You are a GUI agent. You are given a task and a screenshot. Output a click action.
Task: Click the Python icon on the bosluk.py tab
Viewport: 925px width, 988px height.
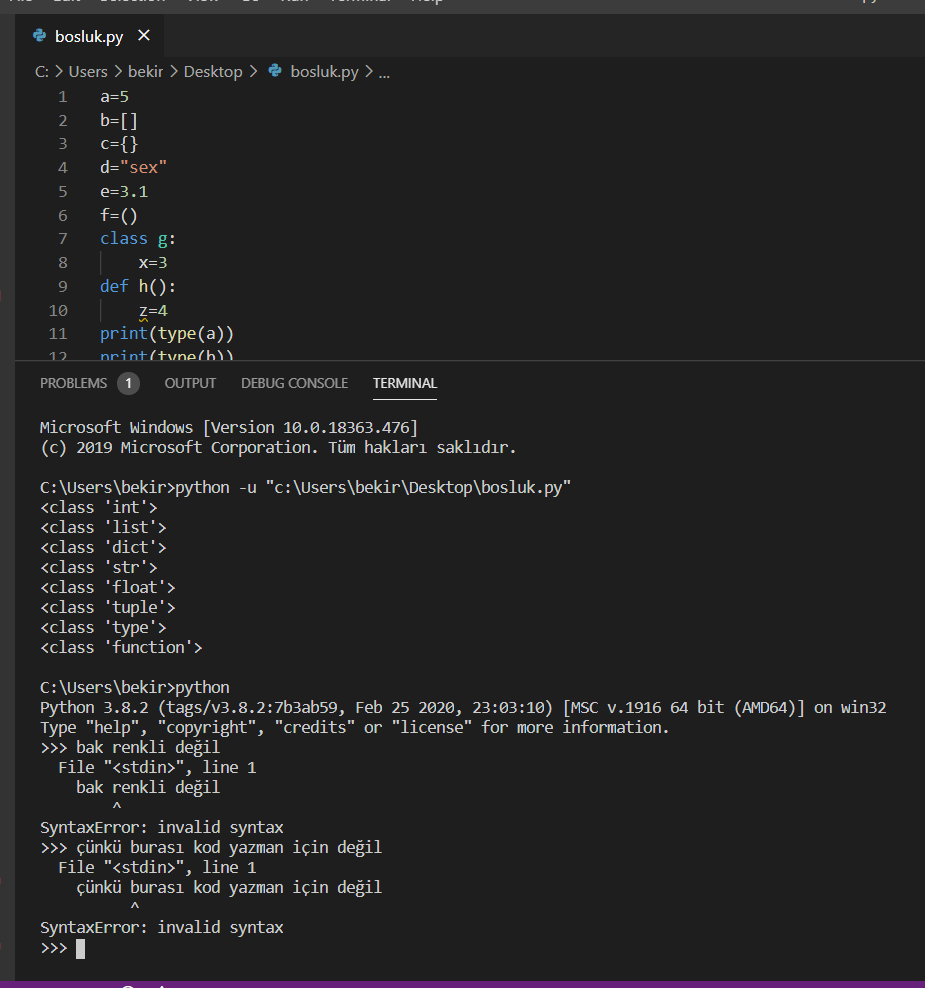40,36
